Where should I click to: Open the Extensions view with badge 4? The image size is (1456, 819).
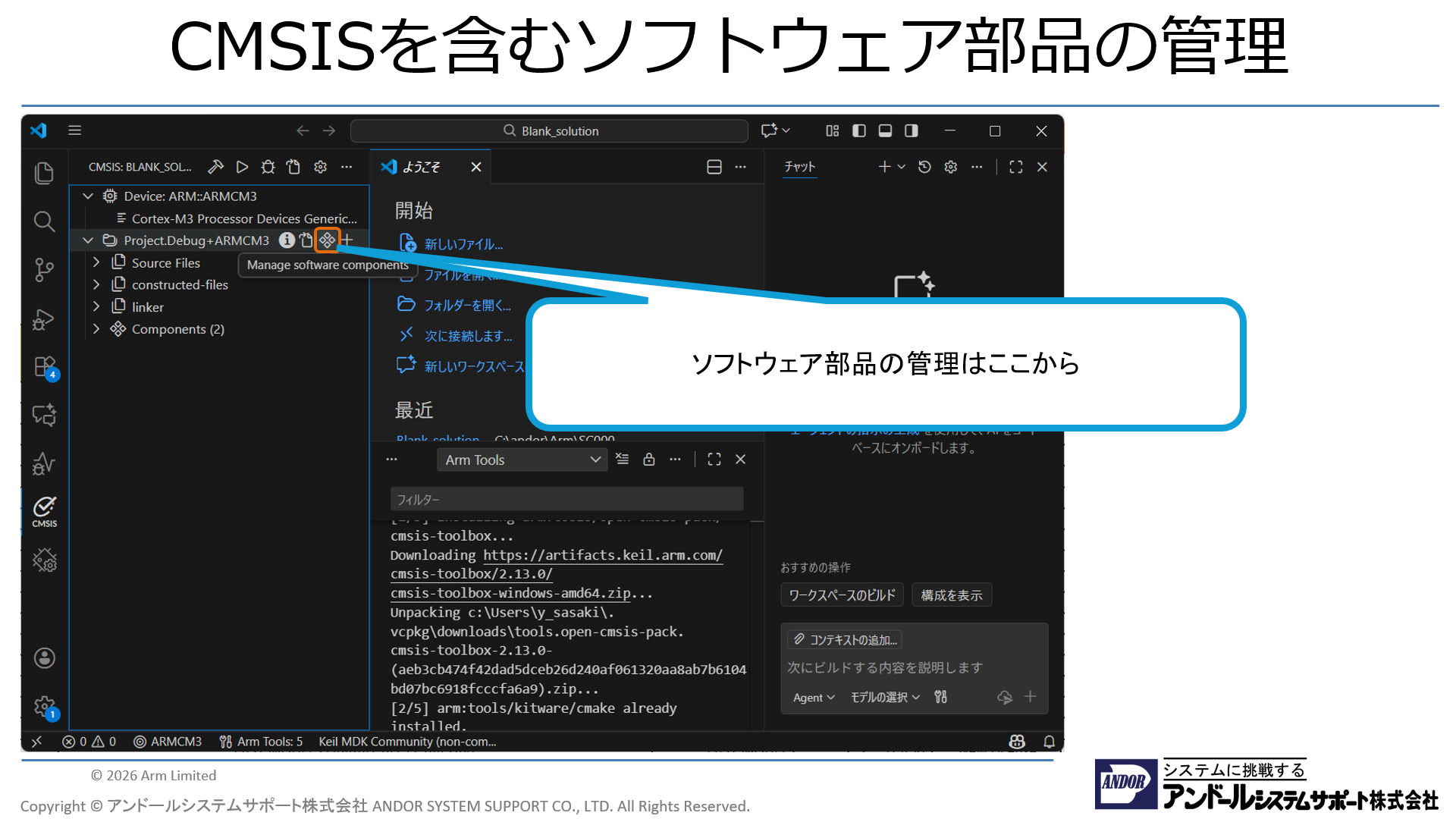tap(45, 368)
